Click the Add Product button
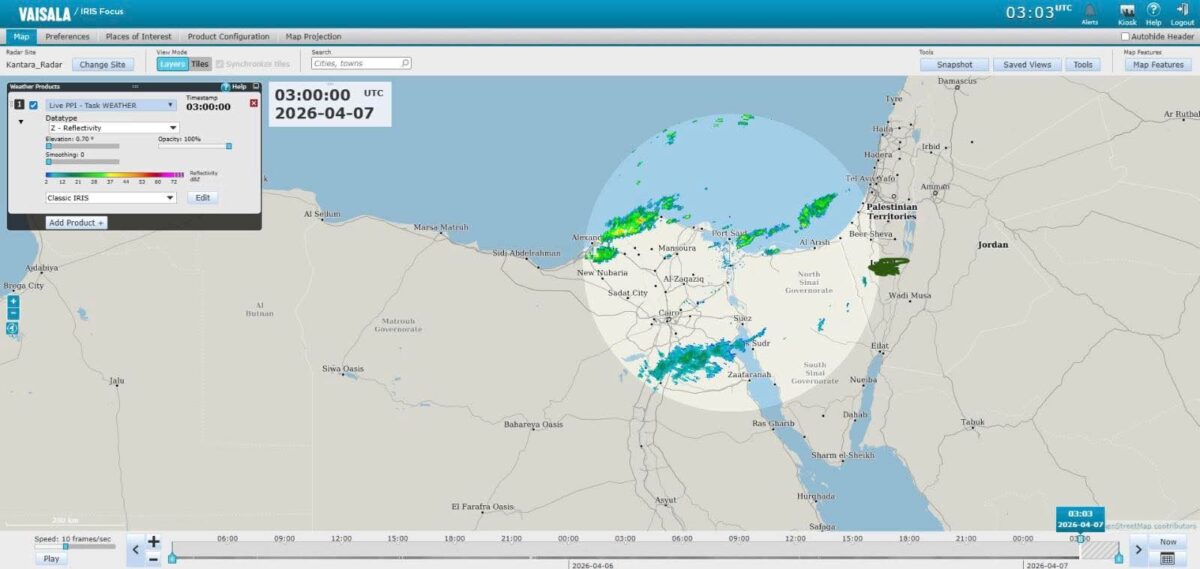1200x569 pixels. [76, 222]
